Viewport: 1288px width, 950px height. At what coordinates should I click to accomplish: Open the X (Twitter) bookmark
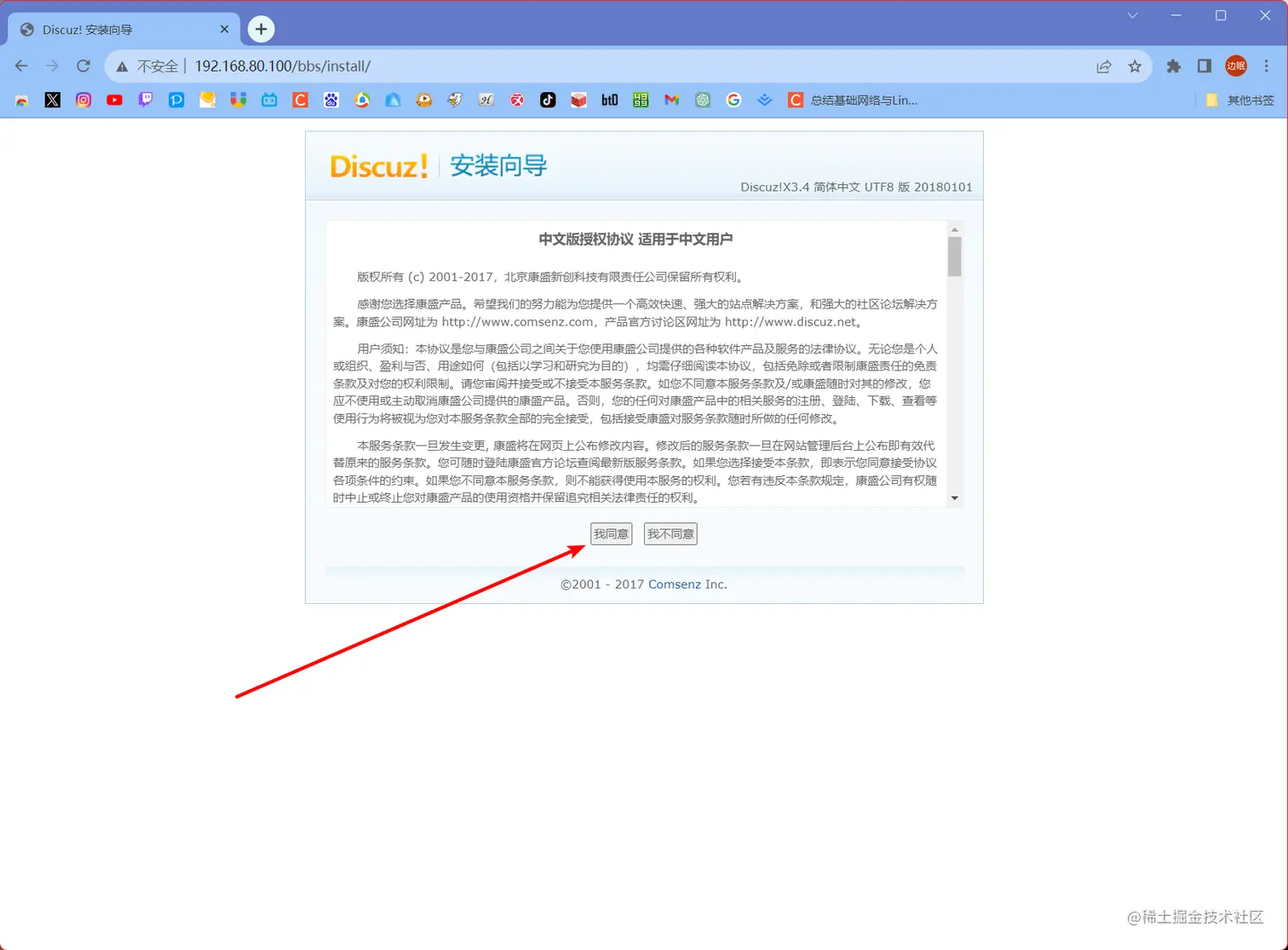click(x=53, y=100)
